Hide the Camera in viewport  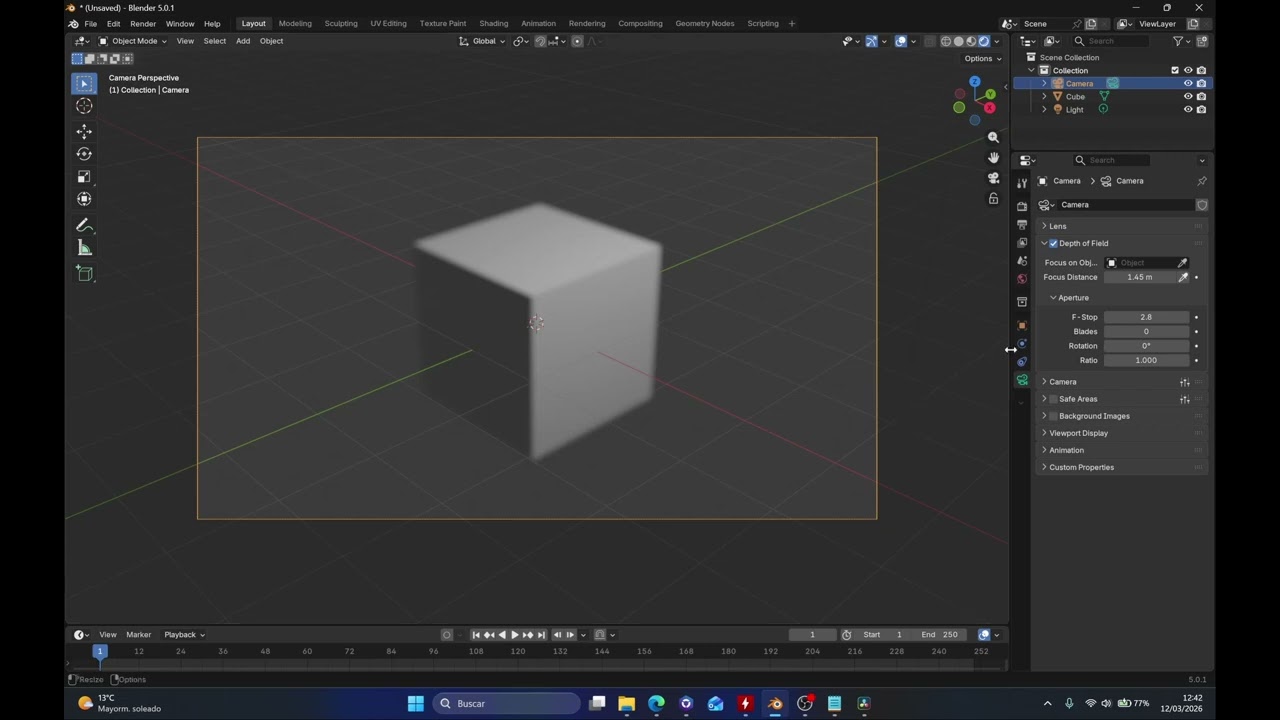1188,83
